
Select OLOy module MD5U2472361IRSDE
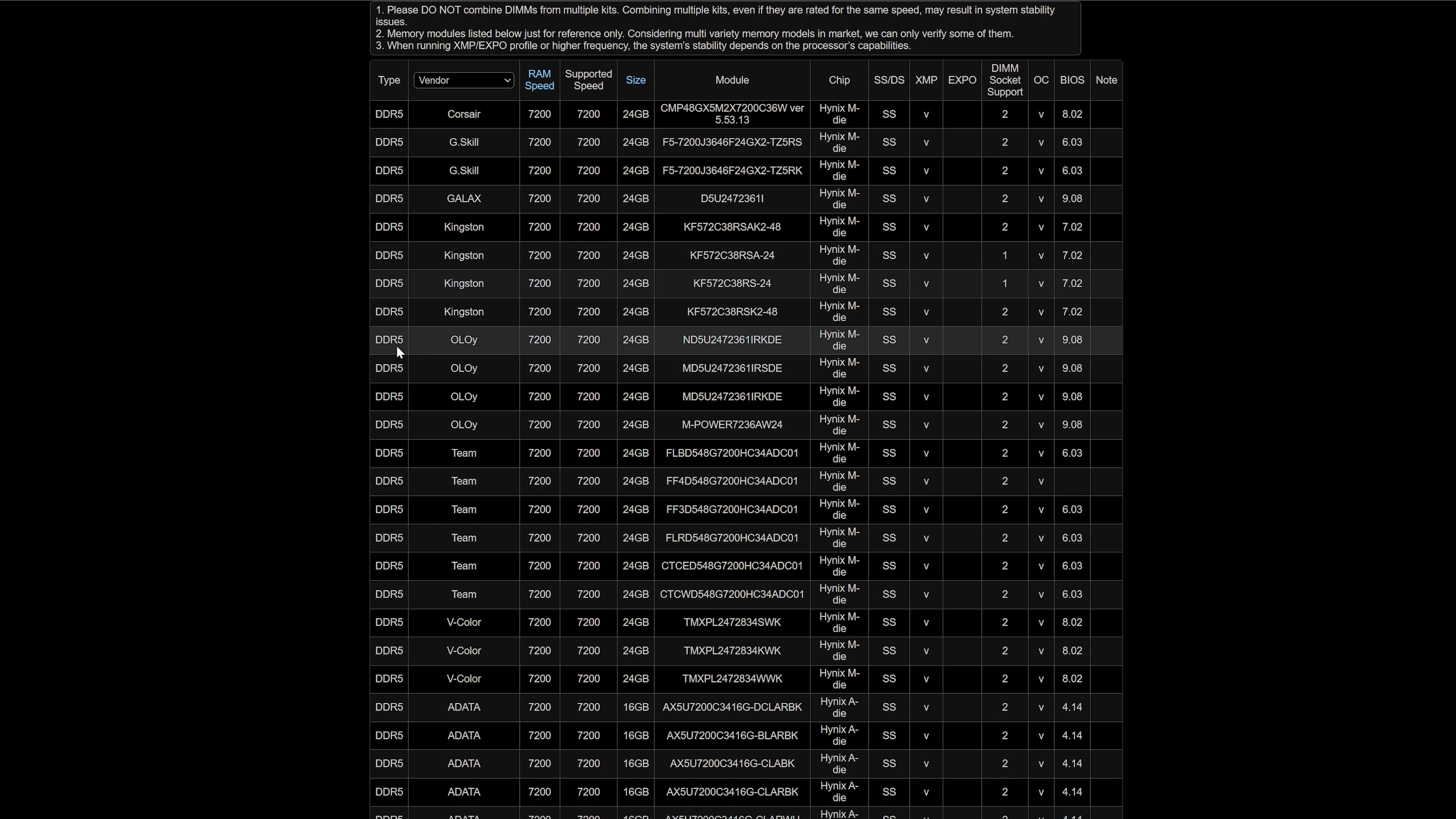coord(732,369)
